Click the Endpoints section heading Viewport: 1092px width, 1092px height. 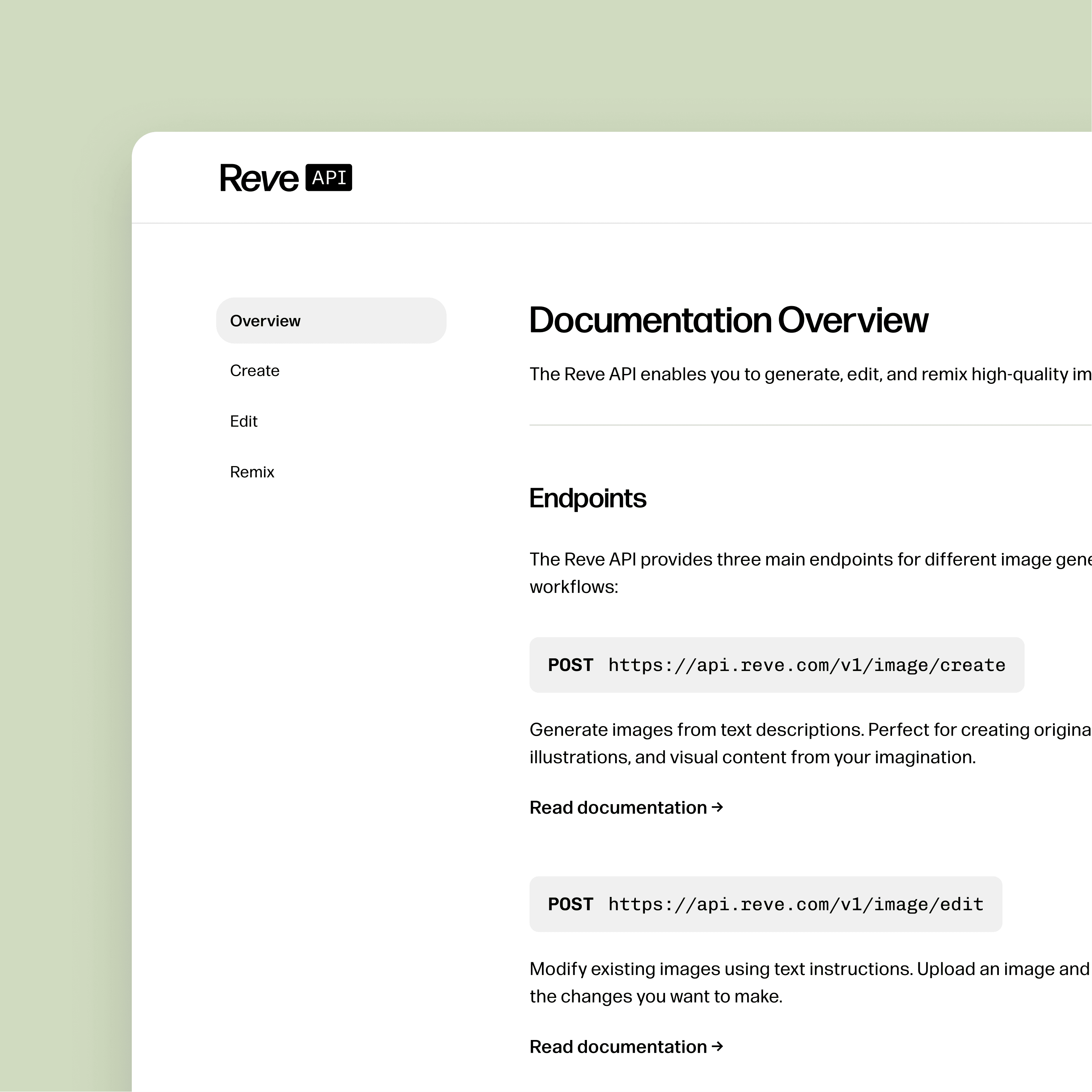pyautogui.click(x=587, y=498)
